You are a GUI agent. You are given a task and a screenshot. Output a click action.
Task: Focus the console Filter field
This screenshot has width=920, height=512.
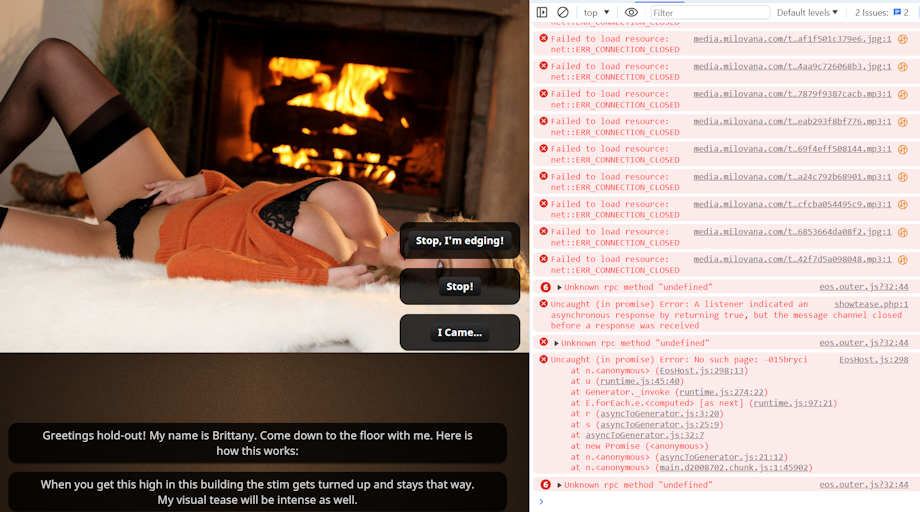(x=710, y=13)
